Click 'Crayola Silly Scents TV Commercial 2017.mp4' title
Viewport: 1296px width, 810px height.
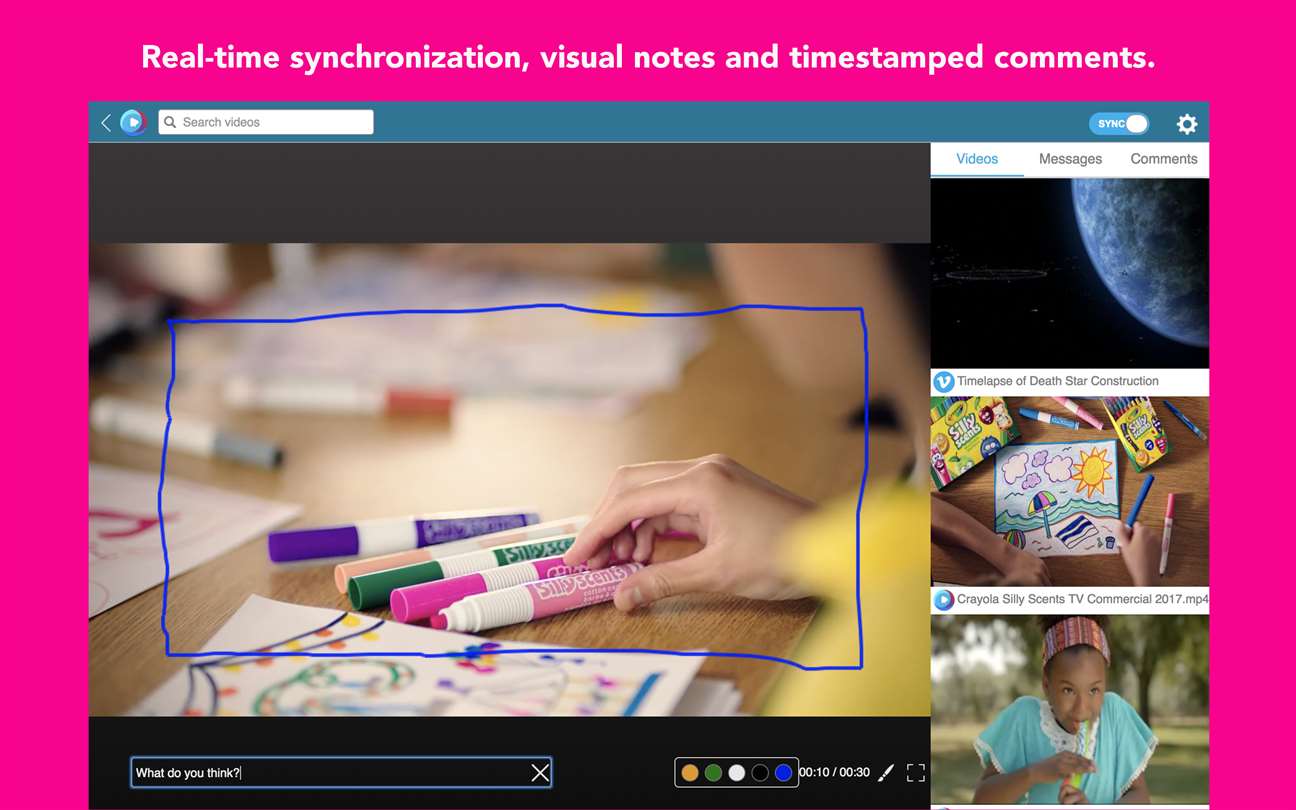coord(1083,600)
